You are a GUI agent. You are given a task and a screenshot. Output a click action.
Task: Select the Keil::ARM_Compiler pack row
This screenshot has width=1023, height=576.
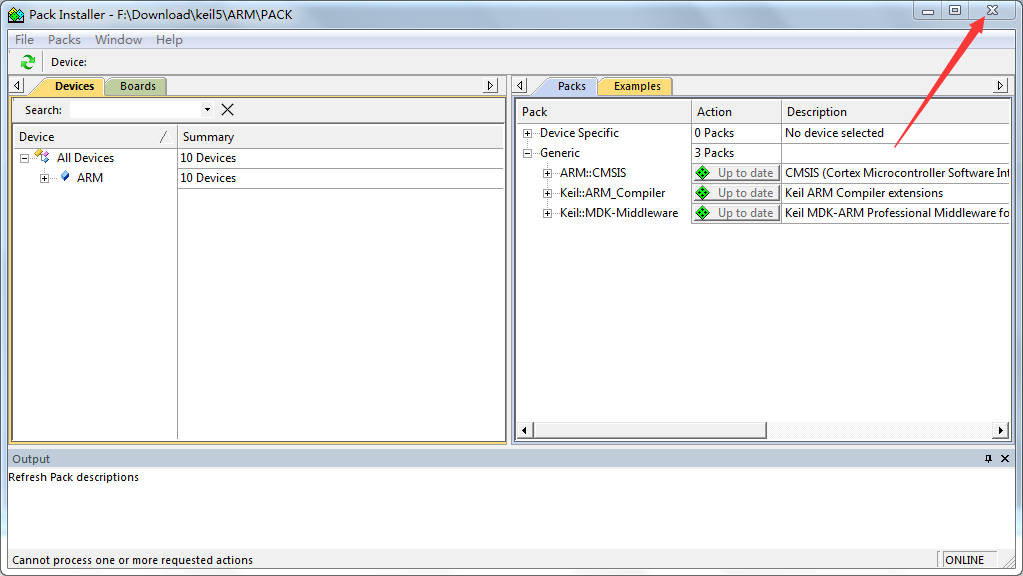(612, 193)
